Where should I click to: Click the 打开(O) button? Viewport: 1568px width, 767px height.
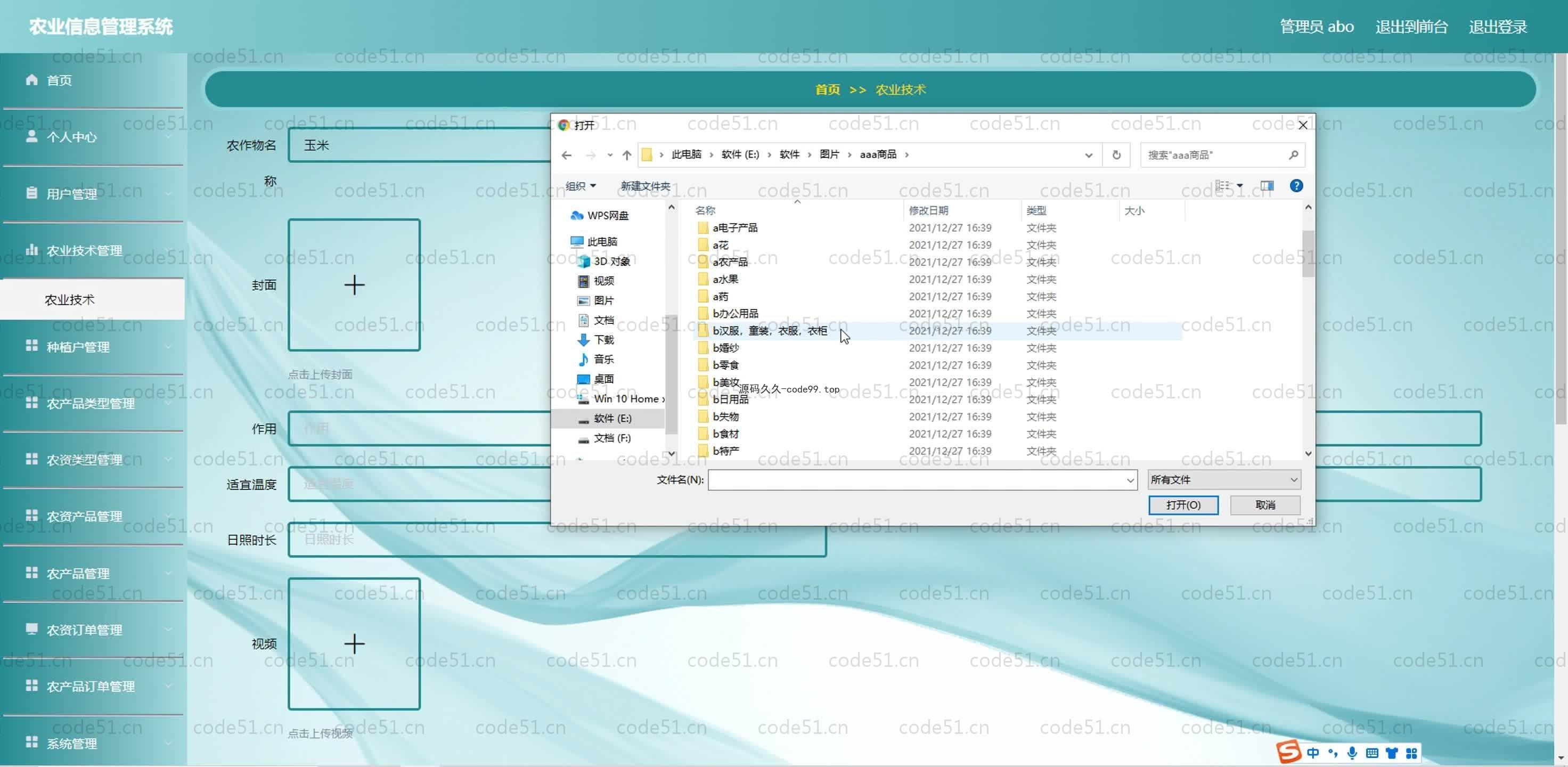tap(1183, 504)
